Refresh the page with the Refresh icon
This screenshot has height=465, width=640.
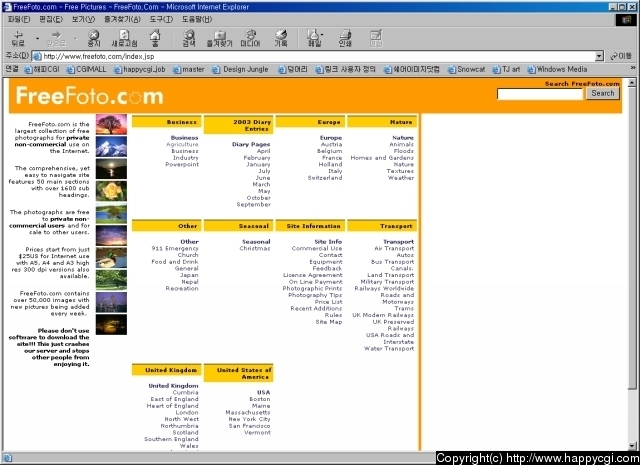point(124,38)
